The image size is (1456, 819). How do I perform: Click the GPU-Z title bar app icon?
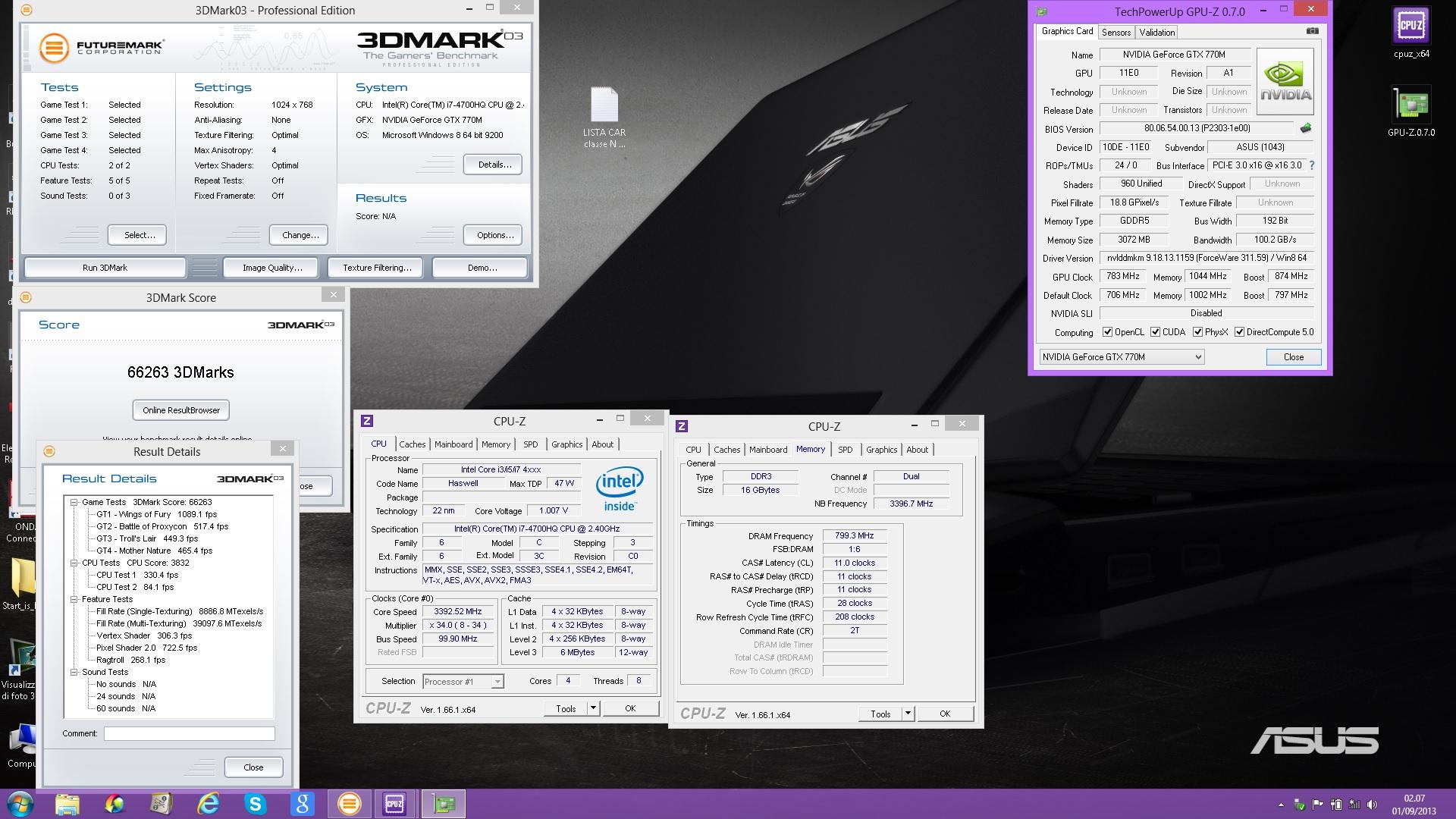tap(1042, 11)
